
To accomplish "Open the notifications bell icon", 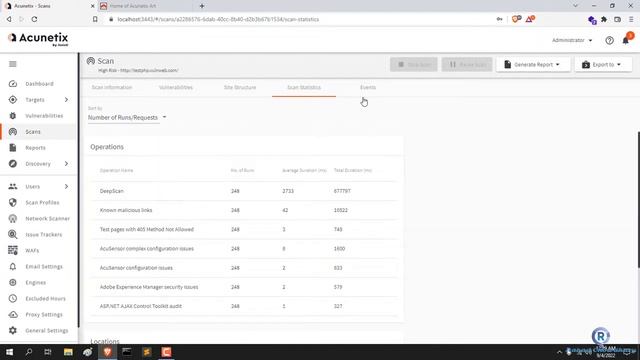I will click(x=626, y=40).
